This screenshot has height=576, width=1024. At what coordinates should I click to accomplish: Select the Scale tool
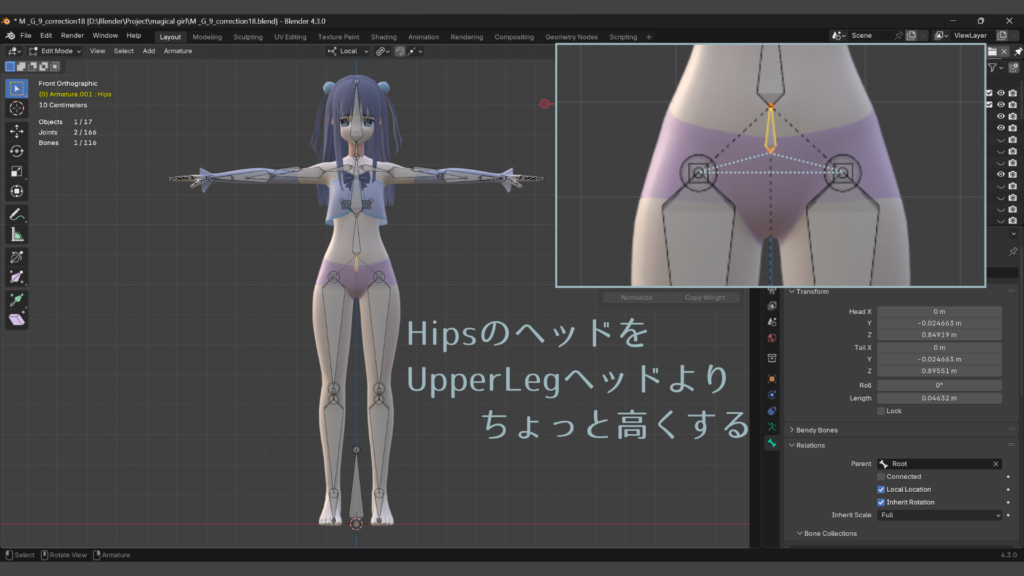click(17, 171)
